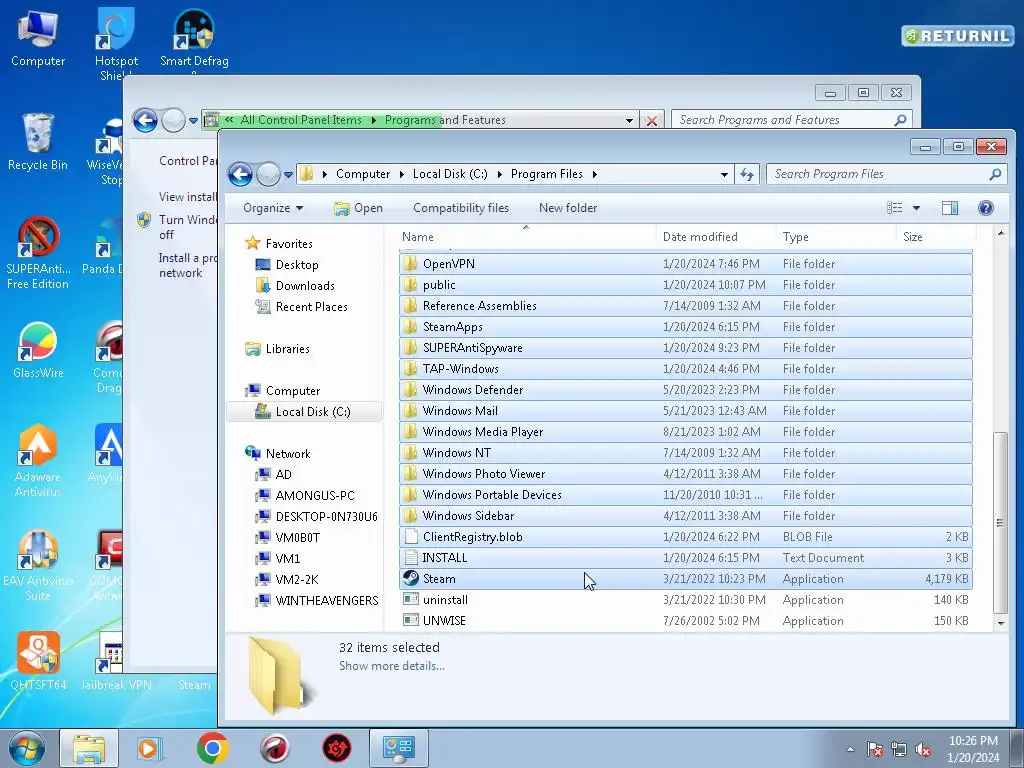The image size is (1024, 768).
Task: Stop loading in the Control Panel window
Action: [x=651, y=120]
